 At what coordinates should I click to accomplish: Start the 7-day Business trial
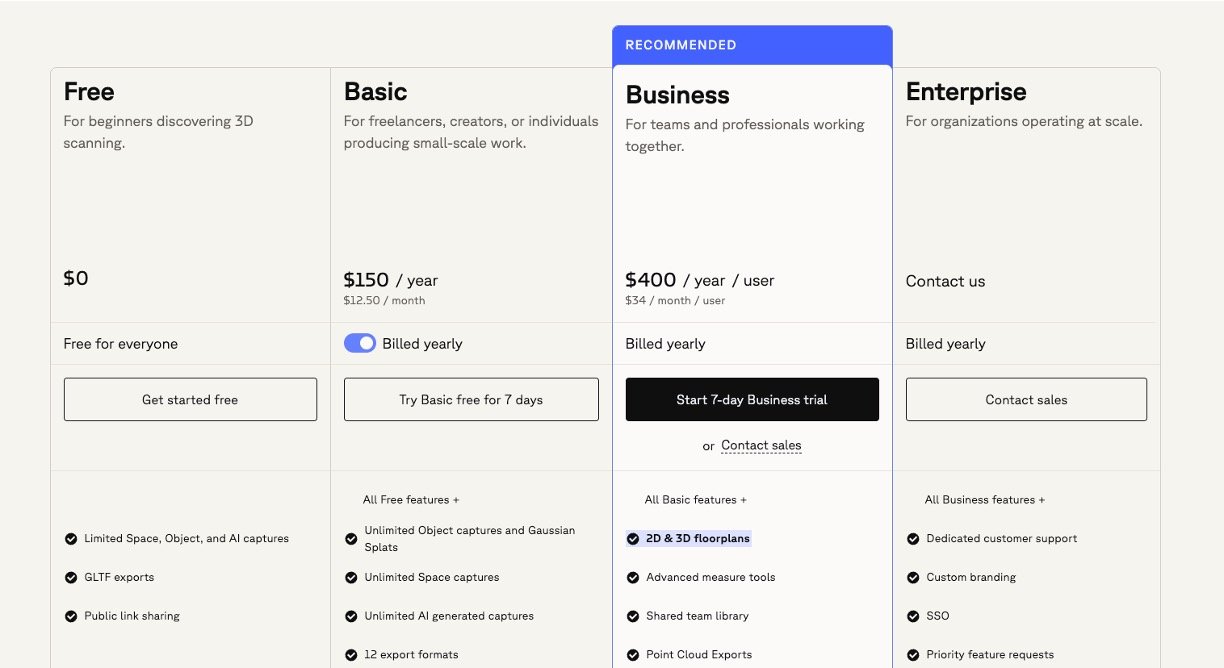click(752, 399)
